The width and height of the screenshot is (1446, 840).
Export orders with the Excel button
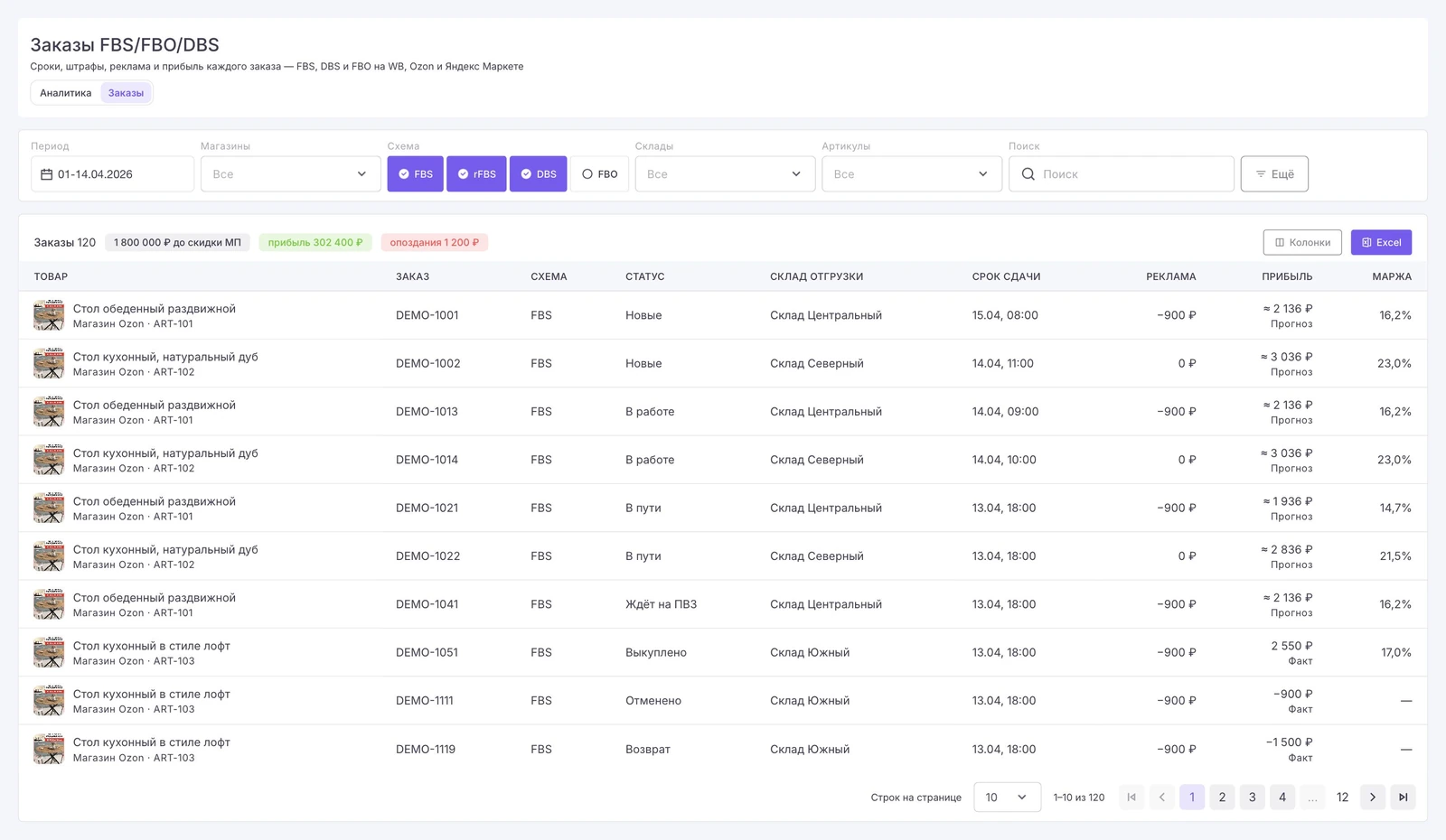tap(1381, 242)
